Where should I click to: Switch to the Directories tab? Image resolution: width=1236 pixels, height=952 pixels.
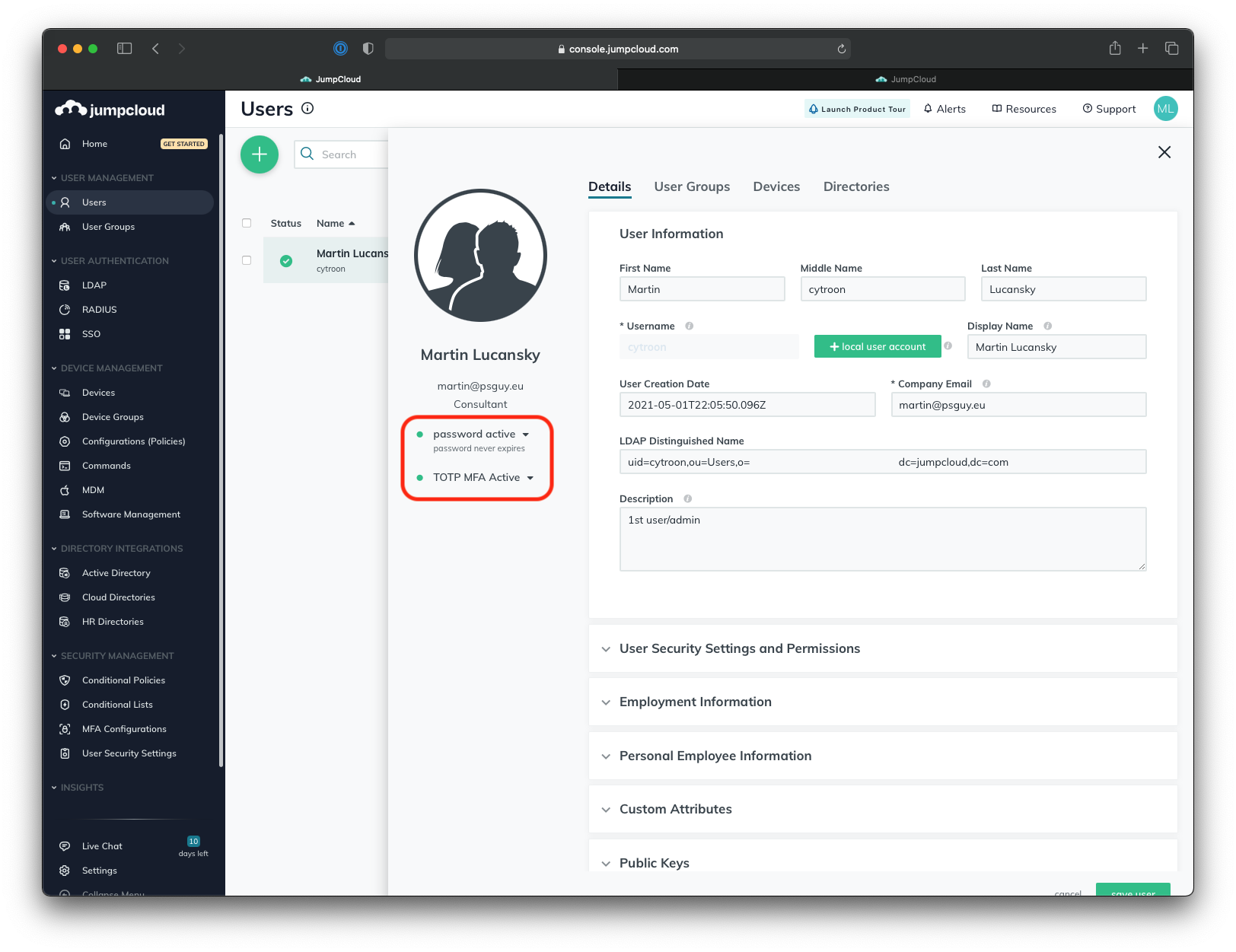pos(856,186)
